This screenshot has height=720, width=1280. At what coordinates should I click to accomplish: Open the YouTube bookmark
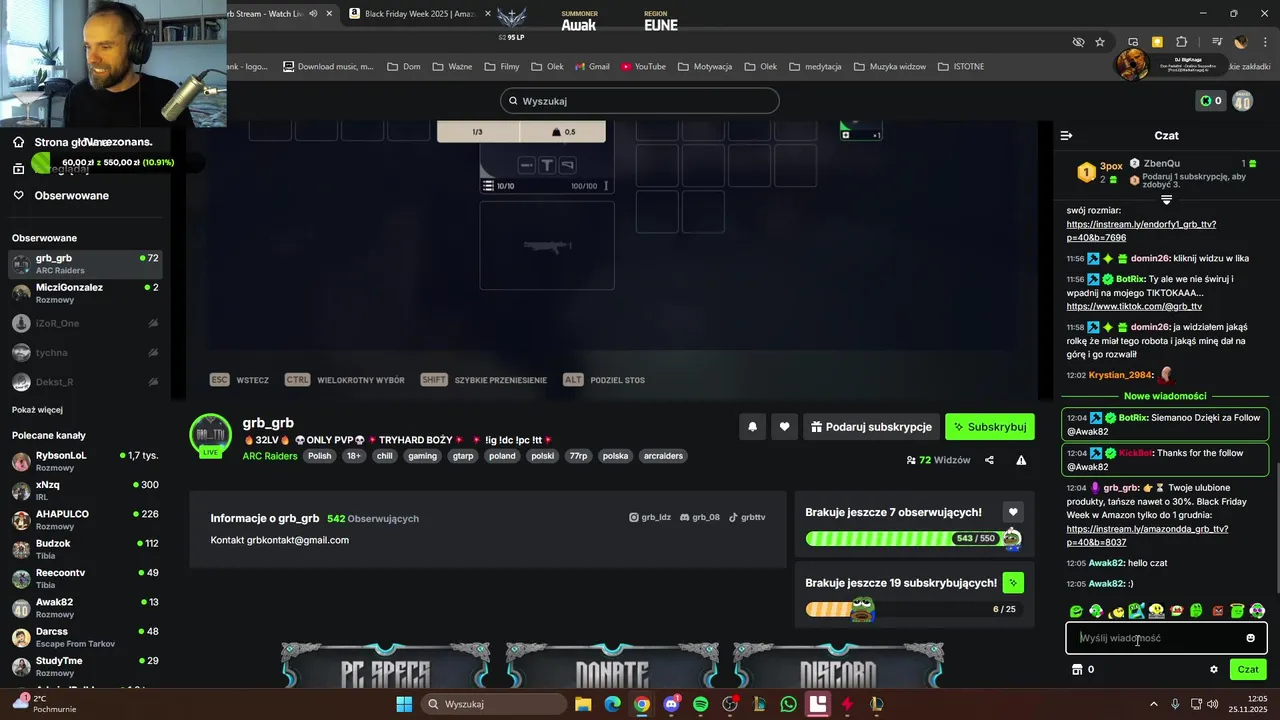coord(643,67)
